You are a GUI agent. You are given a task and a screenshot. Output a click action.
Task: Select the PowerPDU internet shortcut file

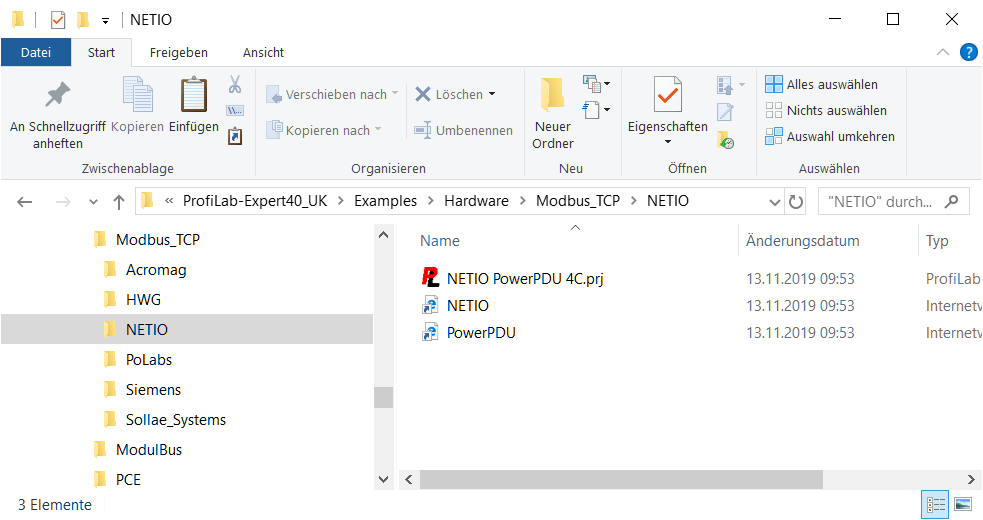(x=481, y=332)
